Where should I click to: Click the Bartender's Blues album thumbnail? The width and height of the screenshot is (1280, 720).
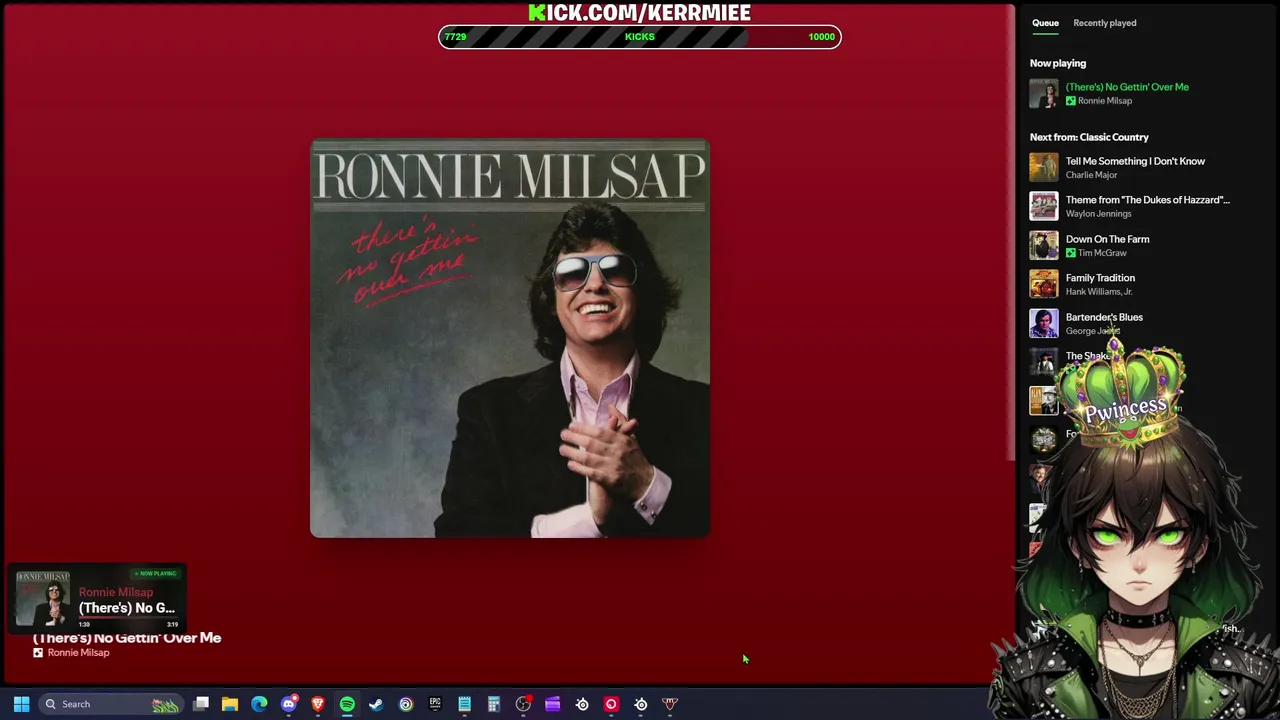coord(1044,323)
